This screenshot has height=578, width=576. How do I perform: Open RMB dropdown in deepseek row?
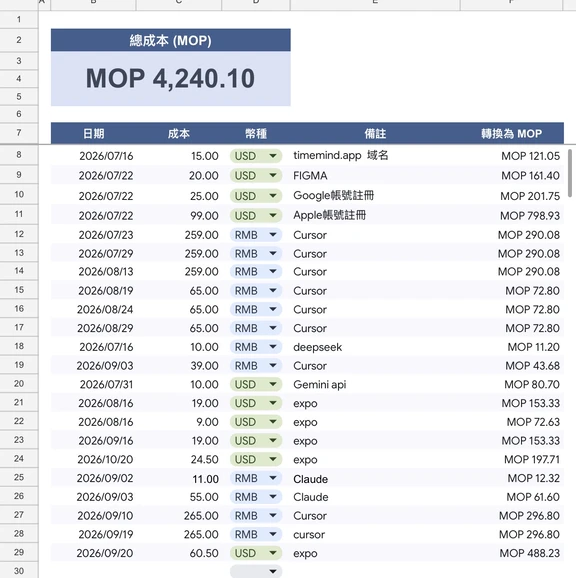(256, 347)
